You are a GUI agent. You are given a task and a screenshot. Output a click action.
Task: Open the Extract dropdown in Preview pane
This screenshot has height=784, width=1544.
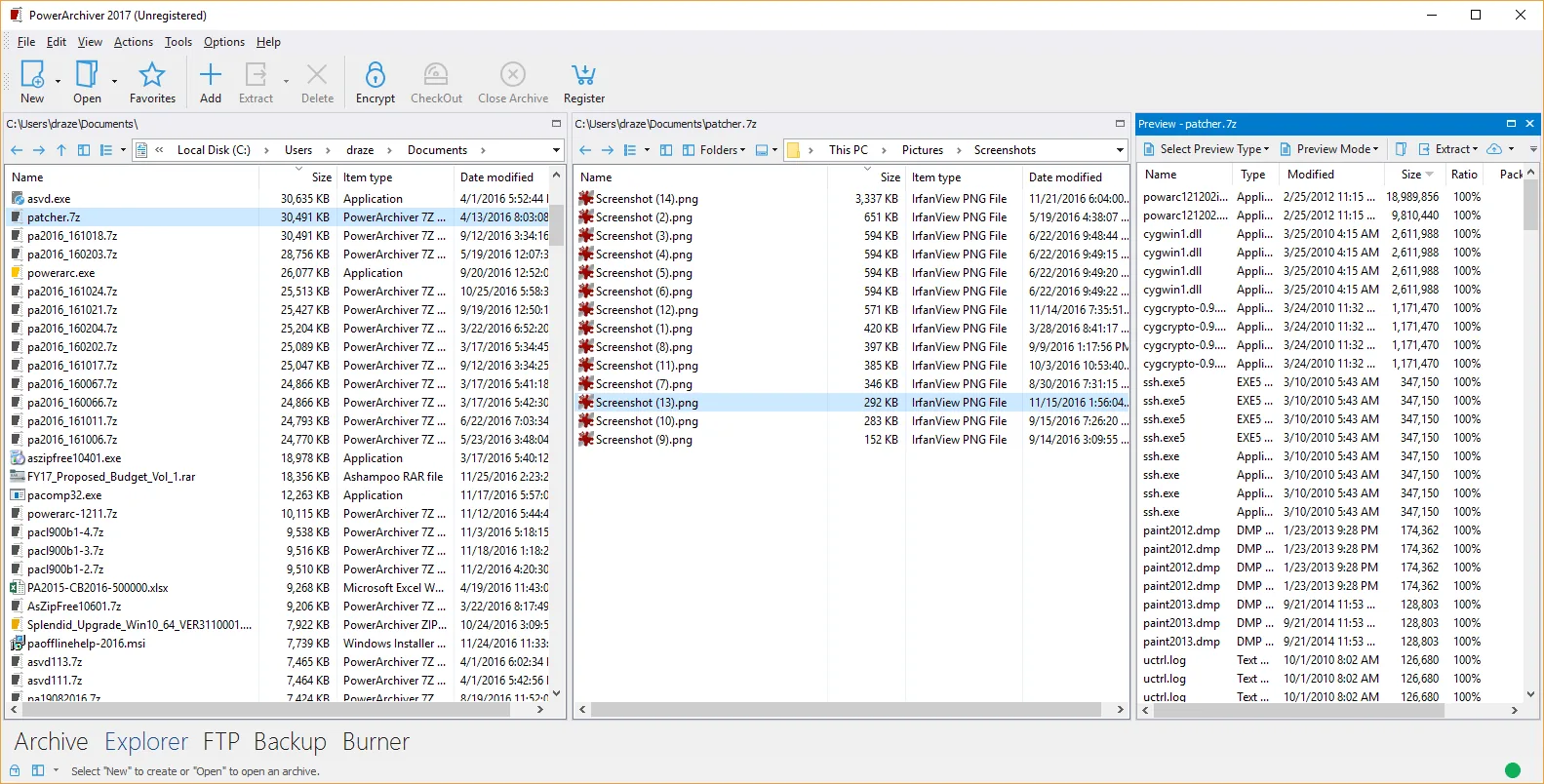[x=1447, y=149]
